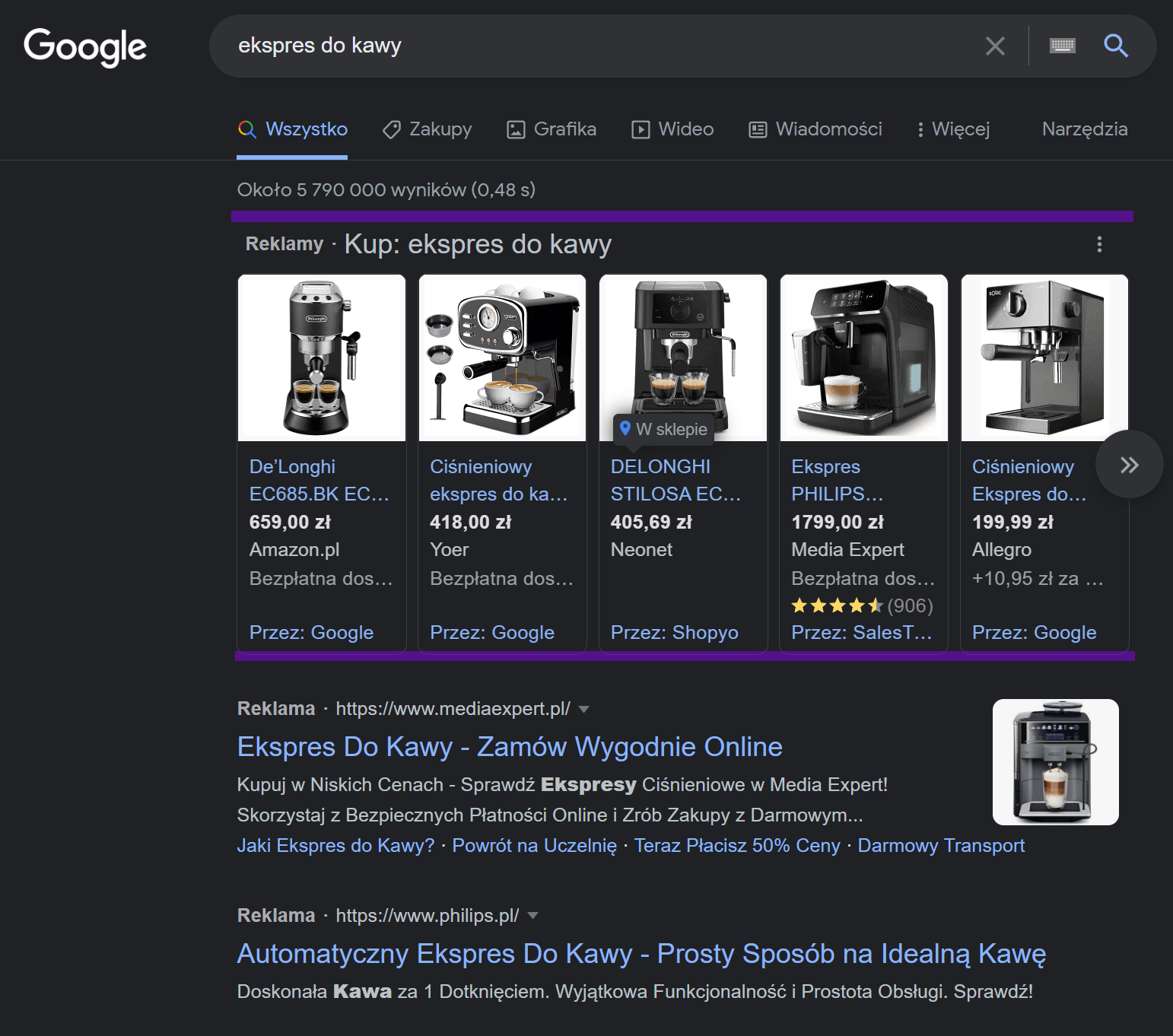This screenshot has width=1173, height=1036.
Task: Click the 199,99 zł price
Action: [x=1012, y=523]
